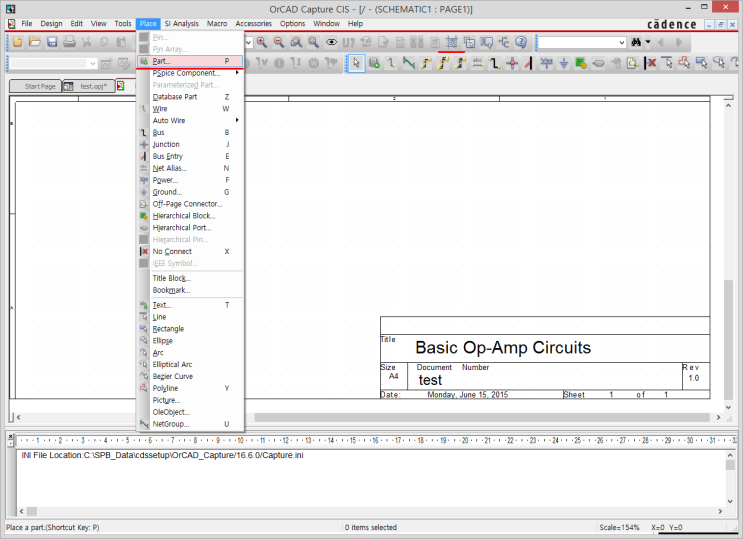743x539 pixels.
Task: Open the SI Analysis menu
Action: point(181,23)
